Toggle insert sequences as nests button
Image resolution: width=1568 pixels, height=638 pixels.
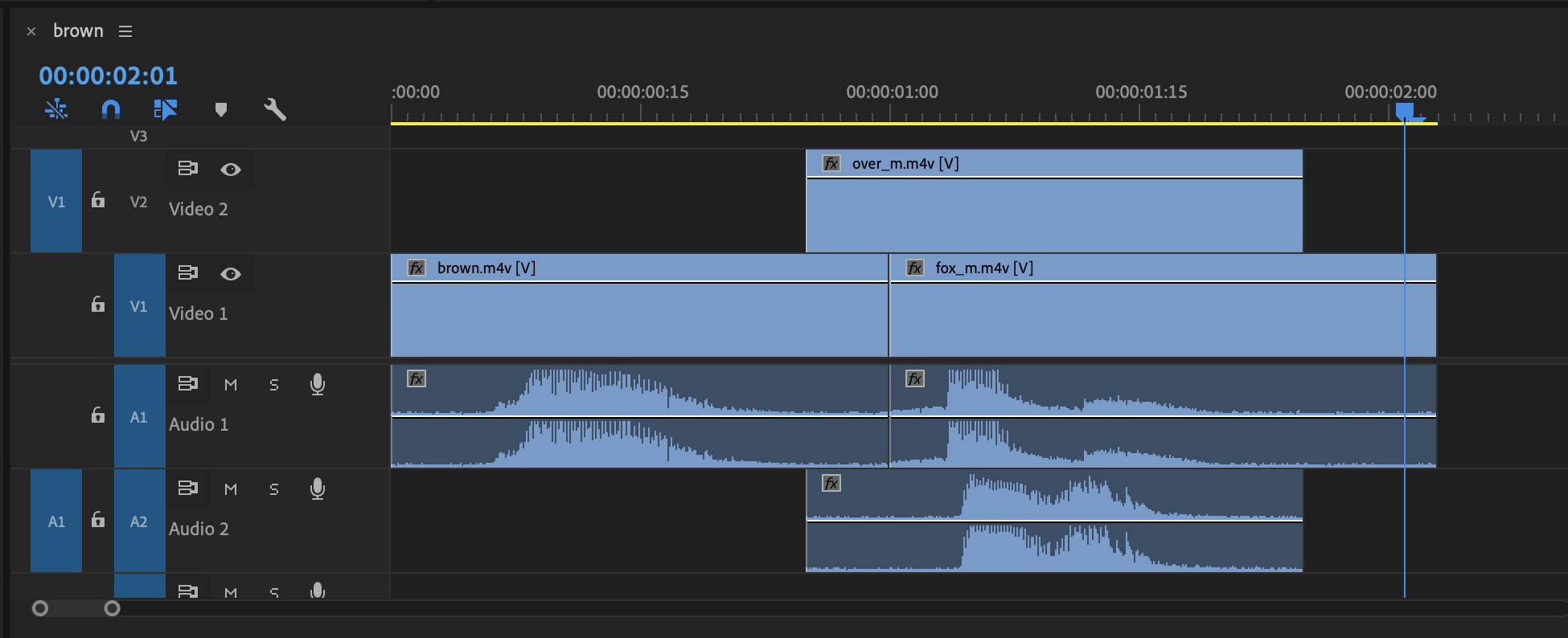click(56, 109)
